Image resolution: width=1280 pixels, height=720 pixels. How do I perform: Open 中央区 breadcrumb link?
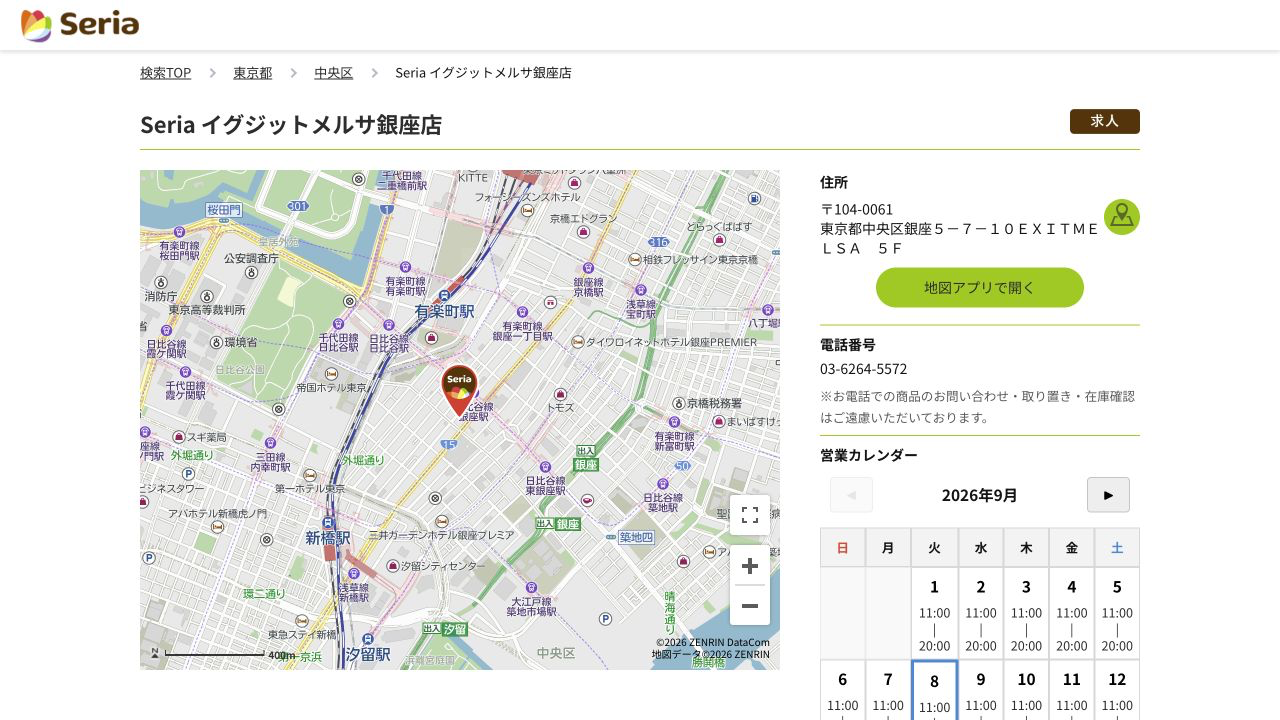pyautogui.click(x=334, y=73)
